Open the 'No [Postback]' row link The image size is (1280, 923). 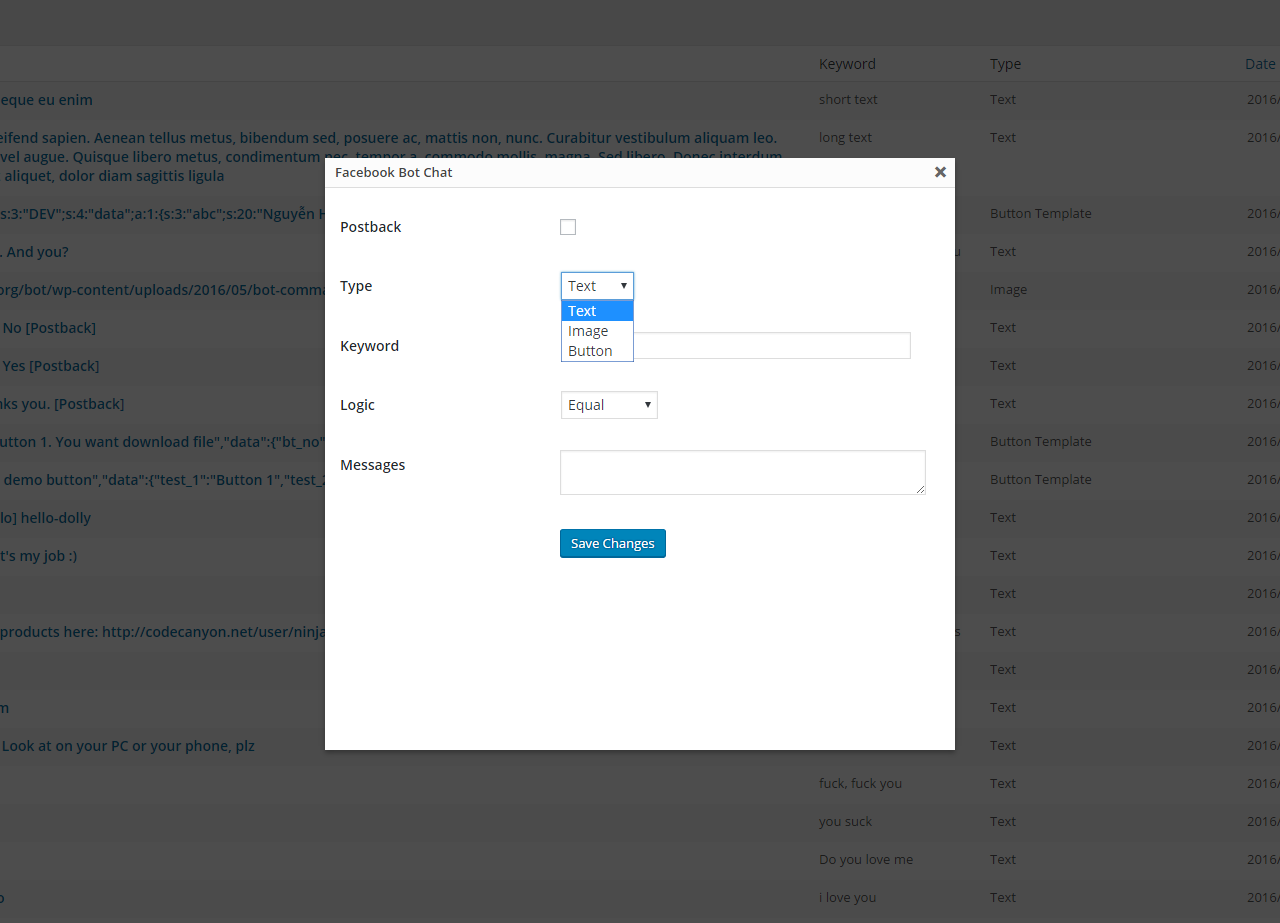tap(49, 328)
